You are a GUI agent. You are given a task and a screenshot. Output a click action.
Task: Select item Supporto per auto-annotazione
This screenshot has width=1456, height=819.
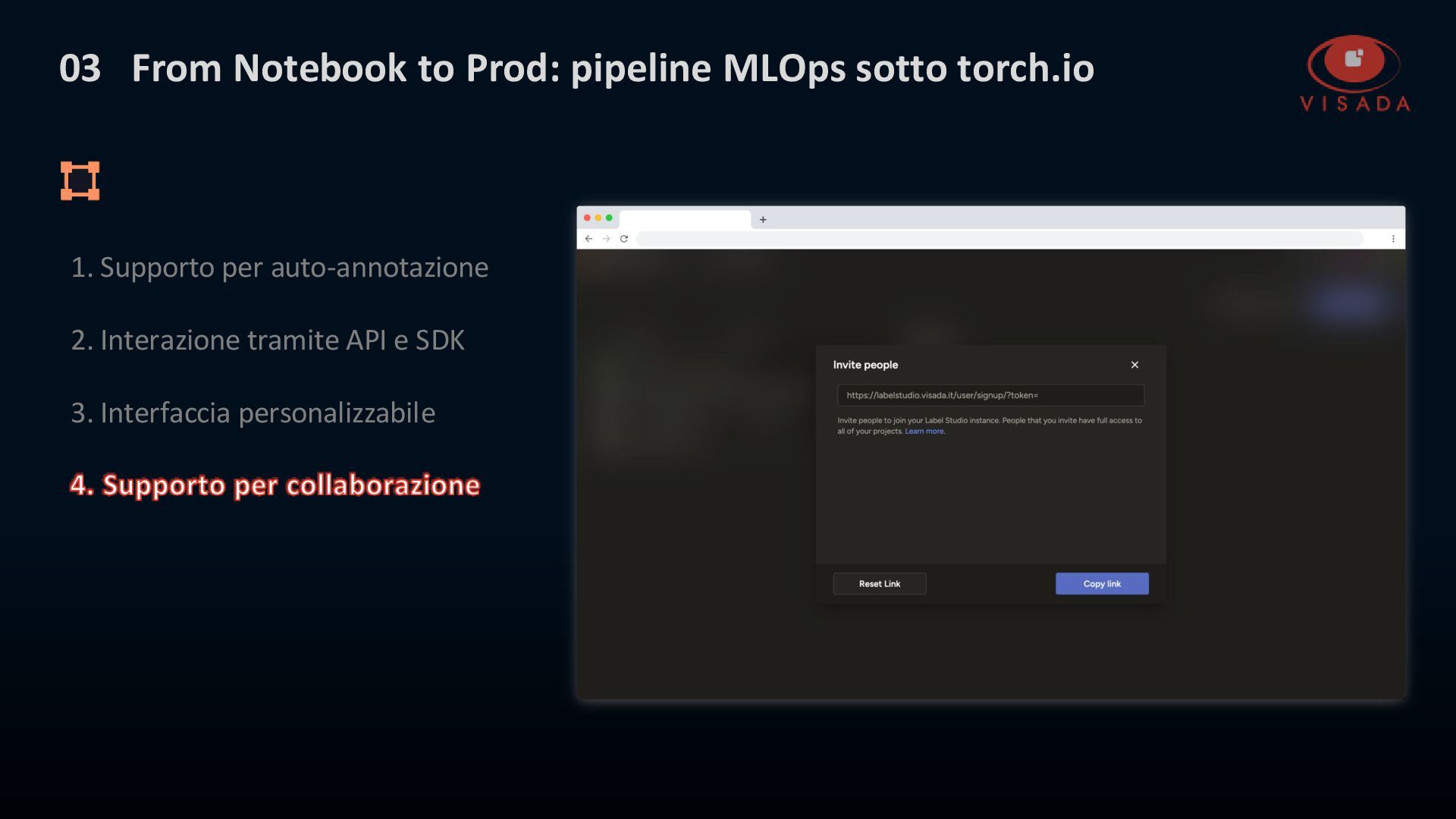coord(279,267)
